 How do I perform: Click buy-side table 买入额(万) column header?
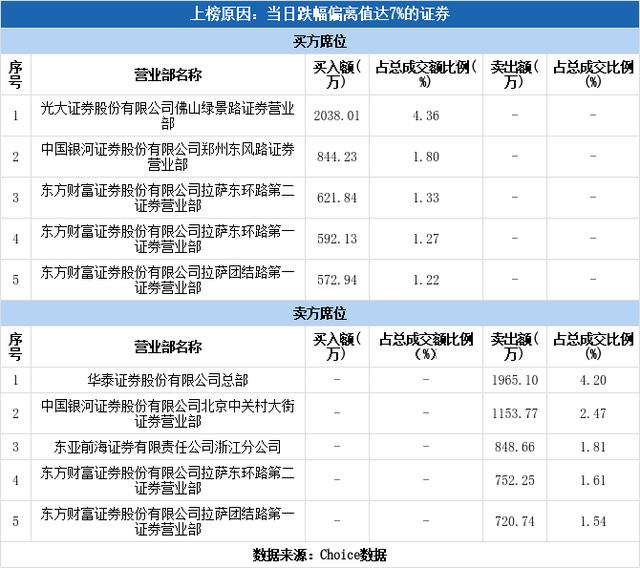coord(337,75)
